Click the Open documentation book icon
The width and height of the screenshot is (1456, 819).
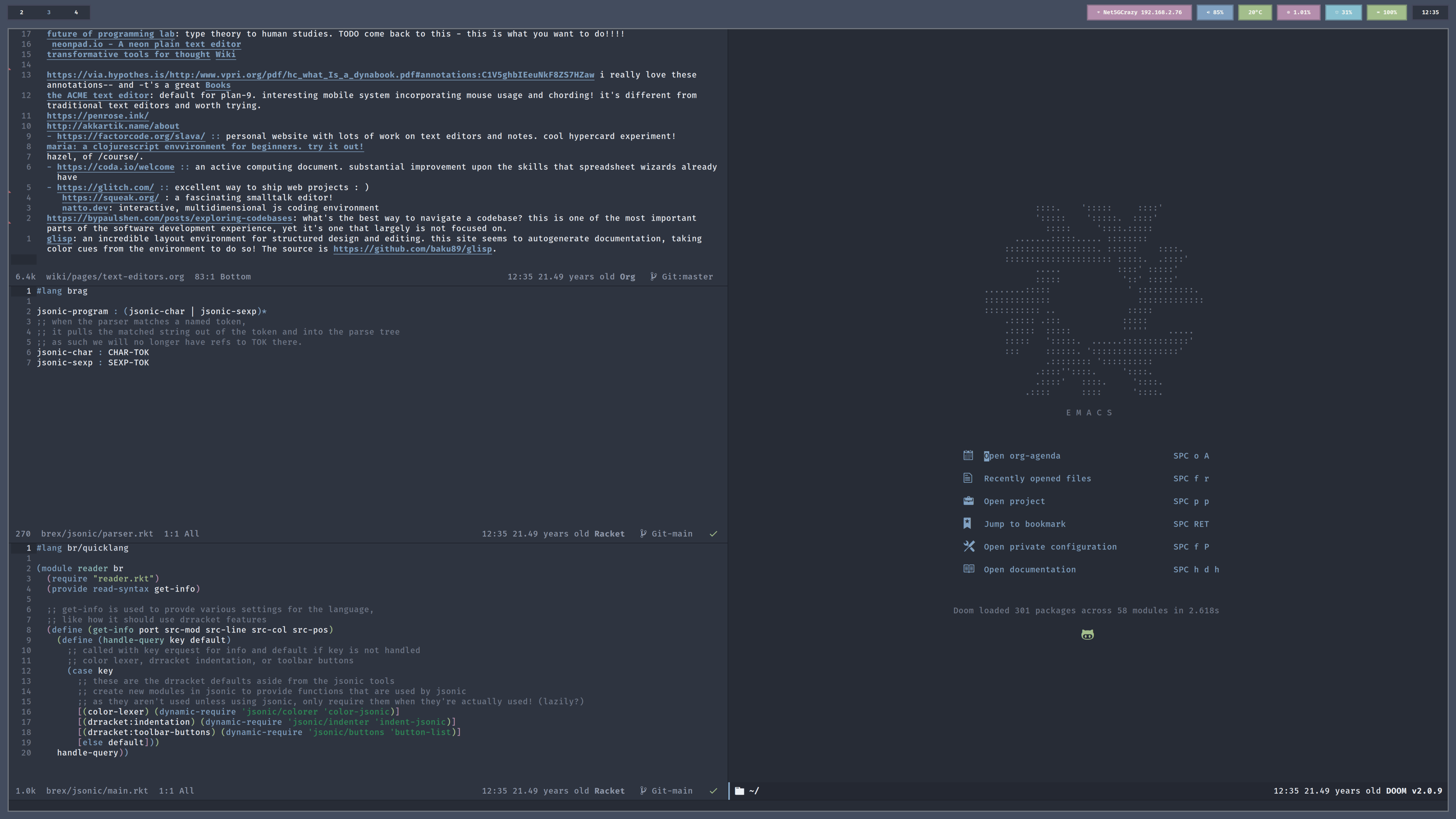968,569
